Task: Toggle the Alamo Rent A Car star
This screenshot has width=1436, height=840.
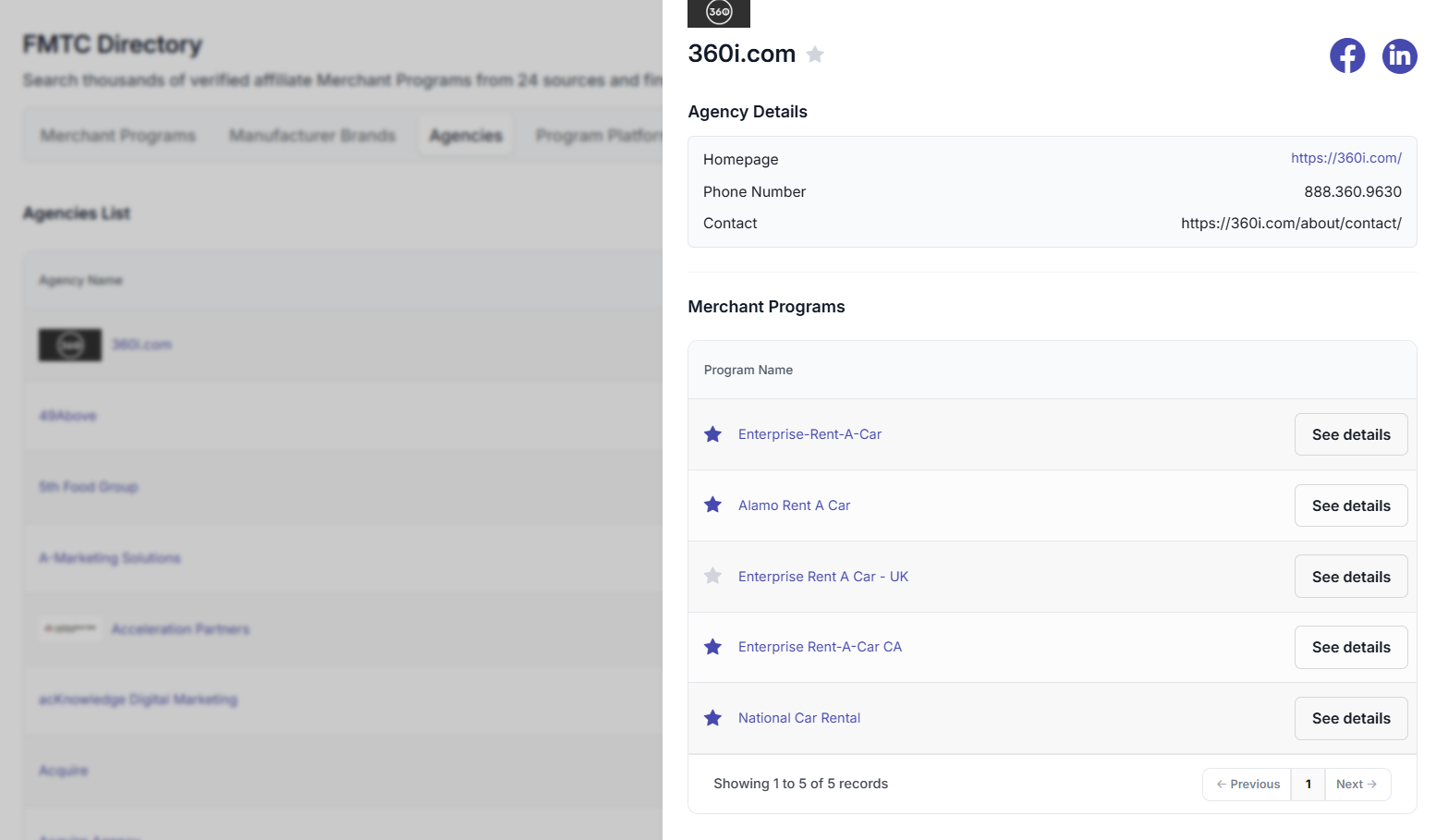Action: 712,505
